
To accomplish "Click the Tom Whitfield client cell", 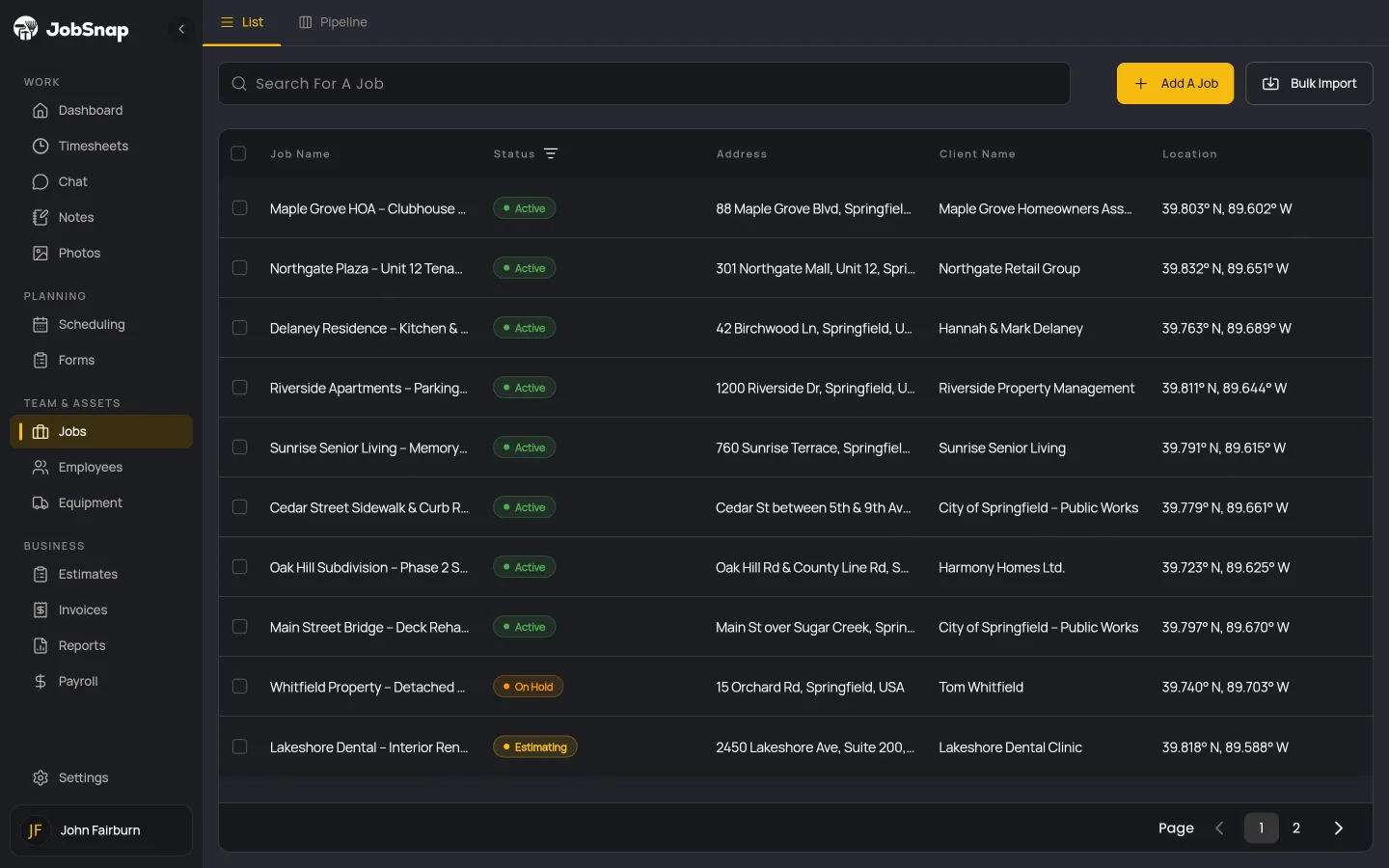I will (981, 687).
